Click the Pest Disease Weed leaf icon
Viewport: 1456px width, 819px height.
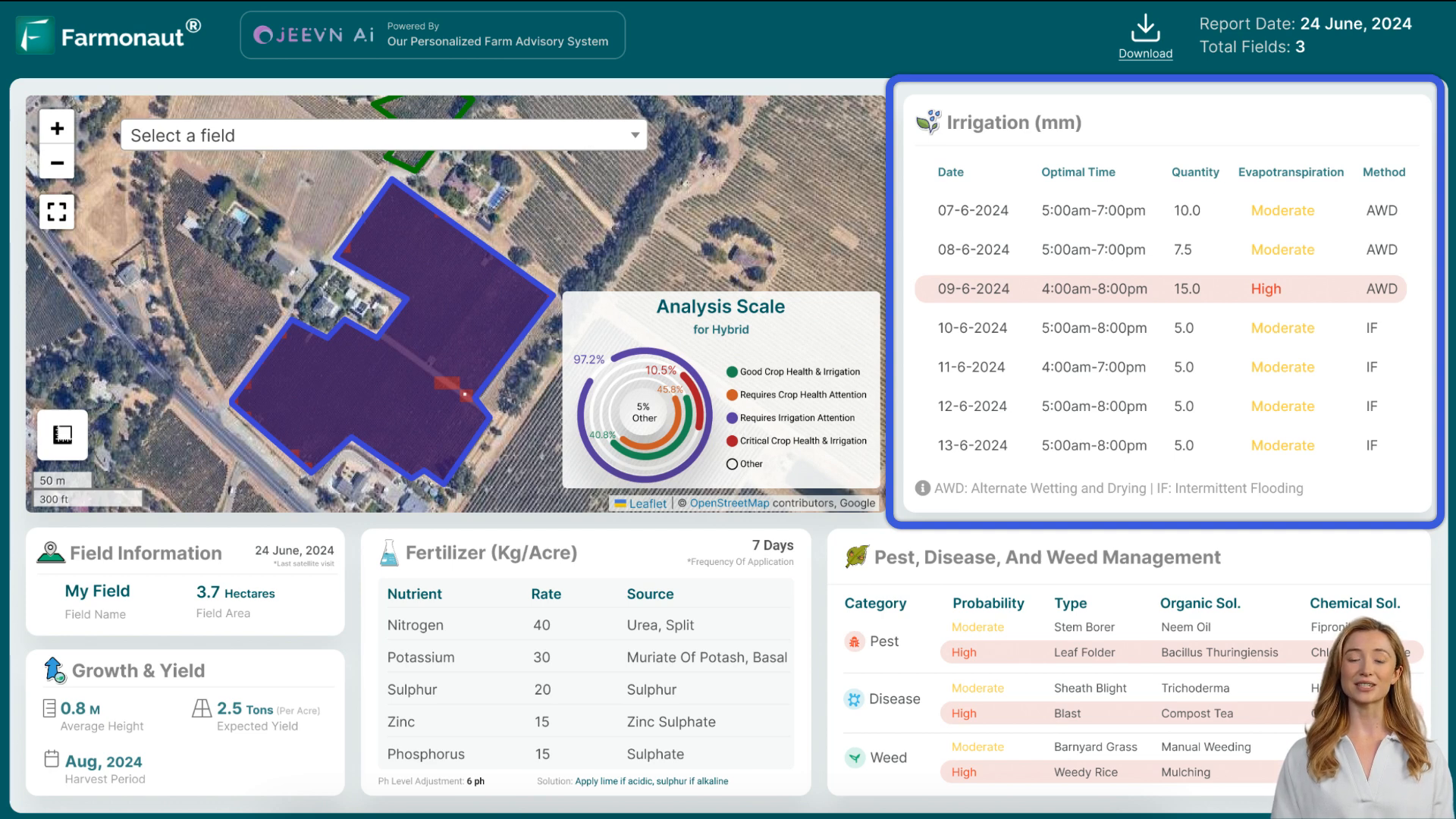click(855, 558)
